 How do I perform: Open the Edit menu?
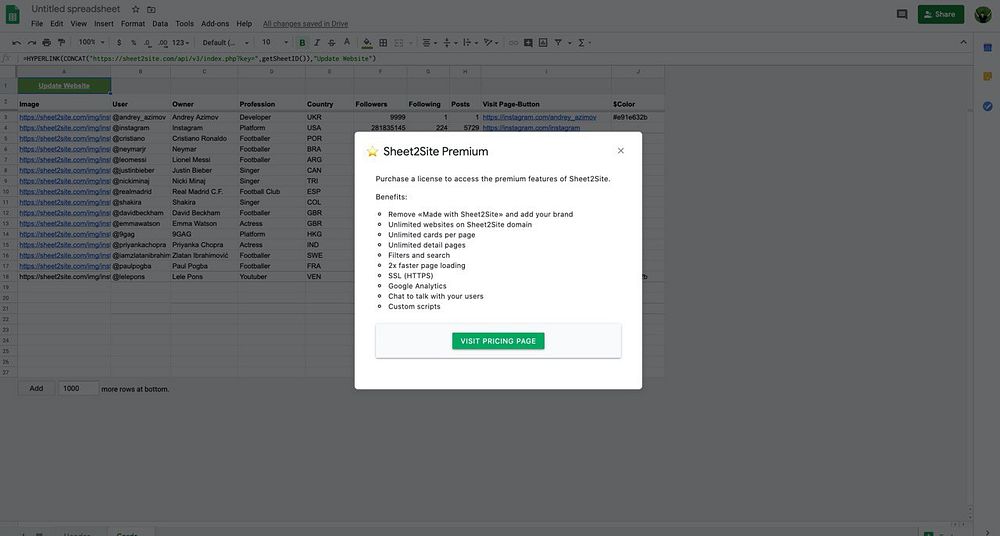click(x=57, y=24)
